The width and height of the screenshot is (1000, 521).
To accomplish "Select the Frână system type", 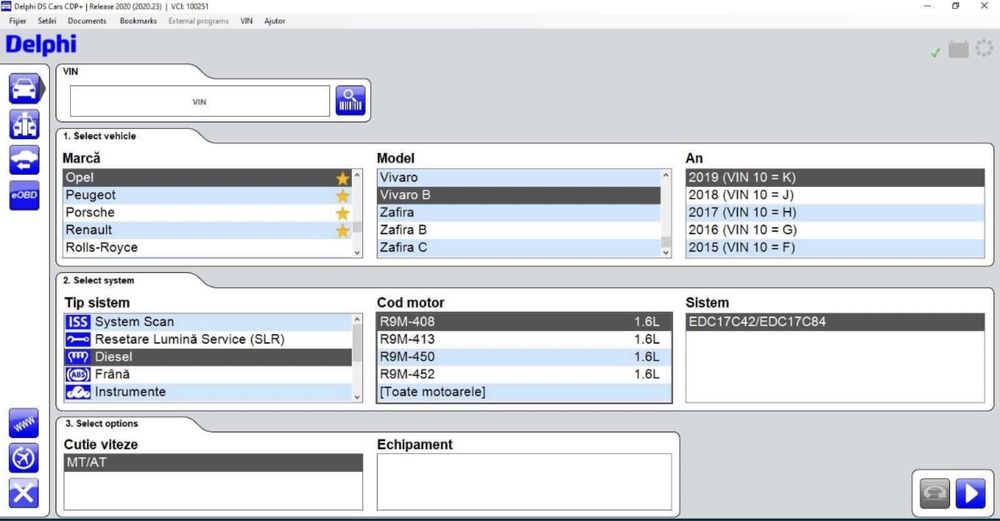I will [207, 374].
